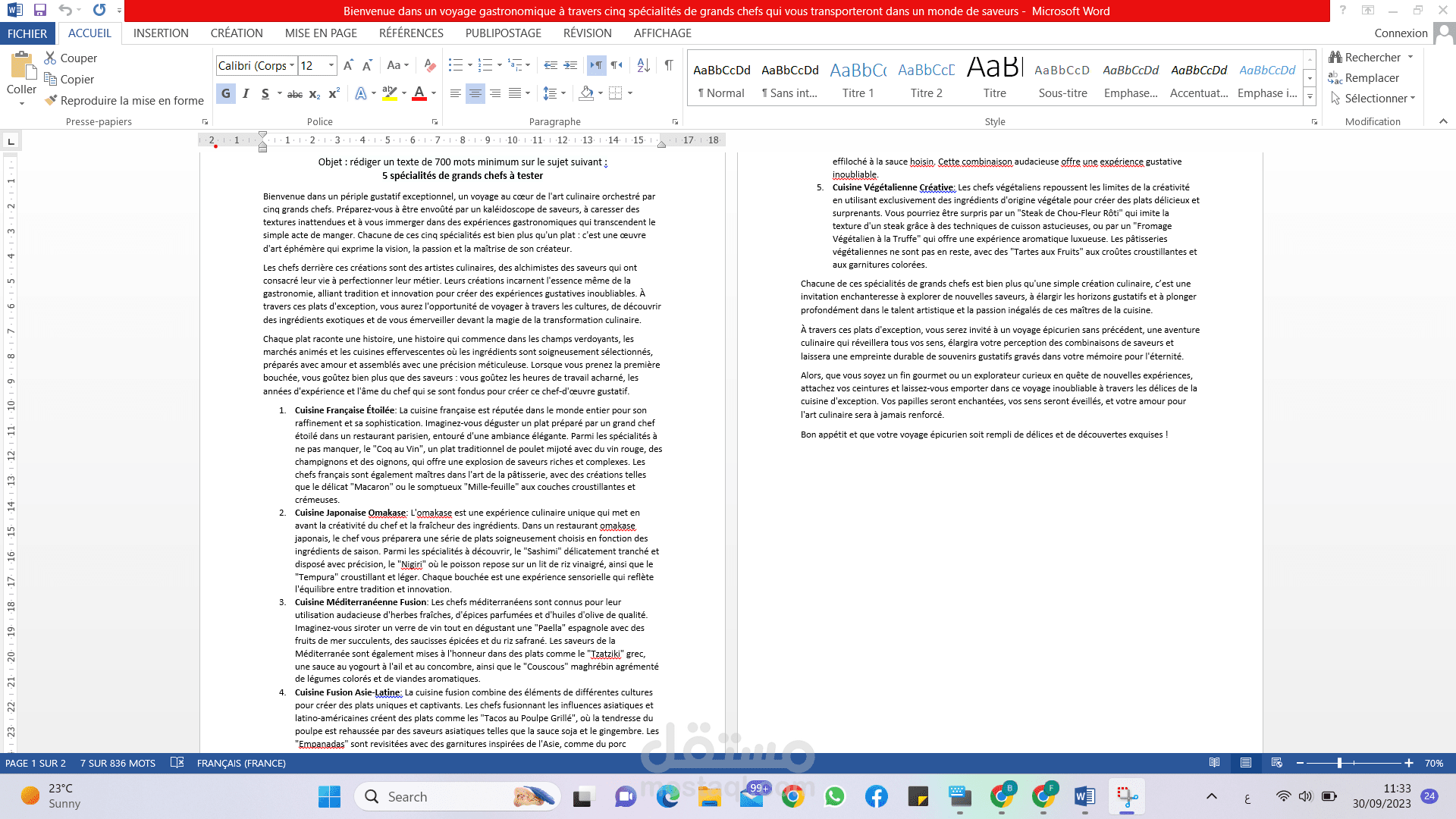Toggle italic formatting

tap(246, 93)
